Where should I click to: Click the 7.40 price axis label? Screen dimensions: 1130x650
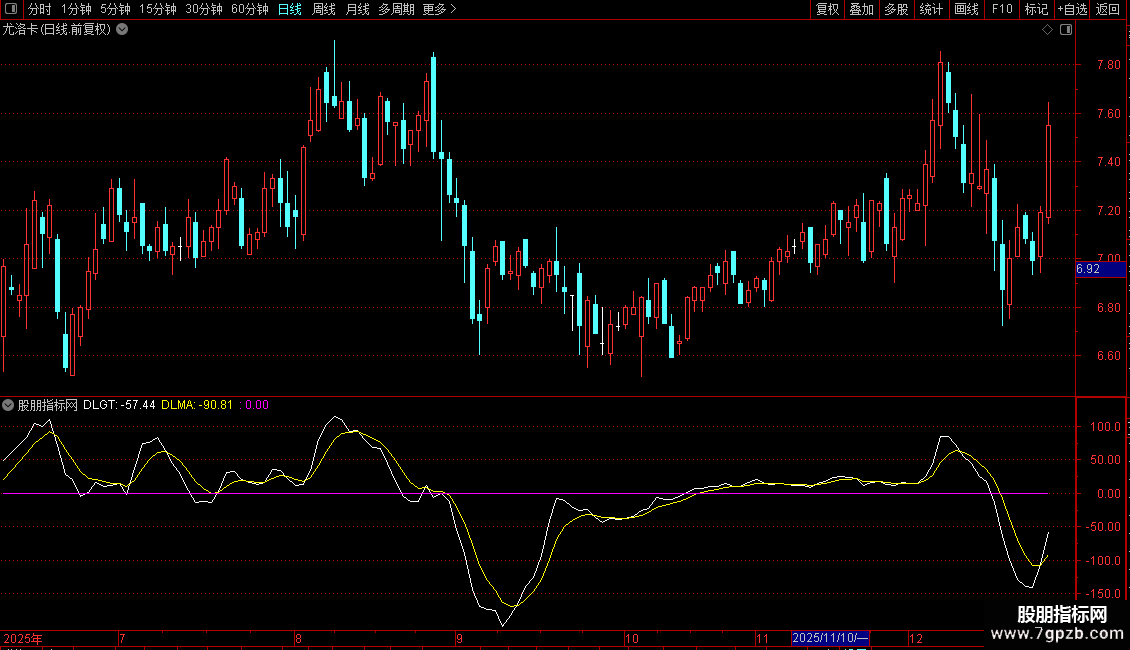1108,162
